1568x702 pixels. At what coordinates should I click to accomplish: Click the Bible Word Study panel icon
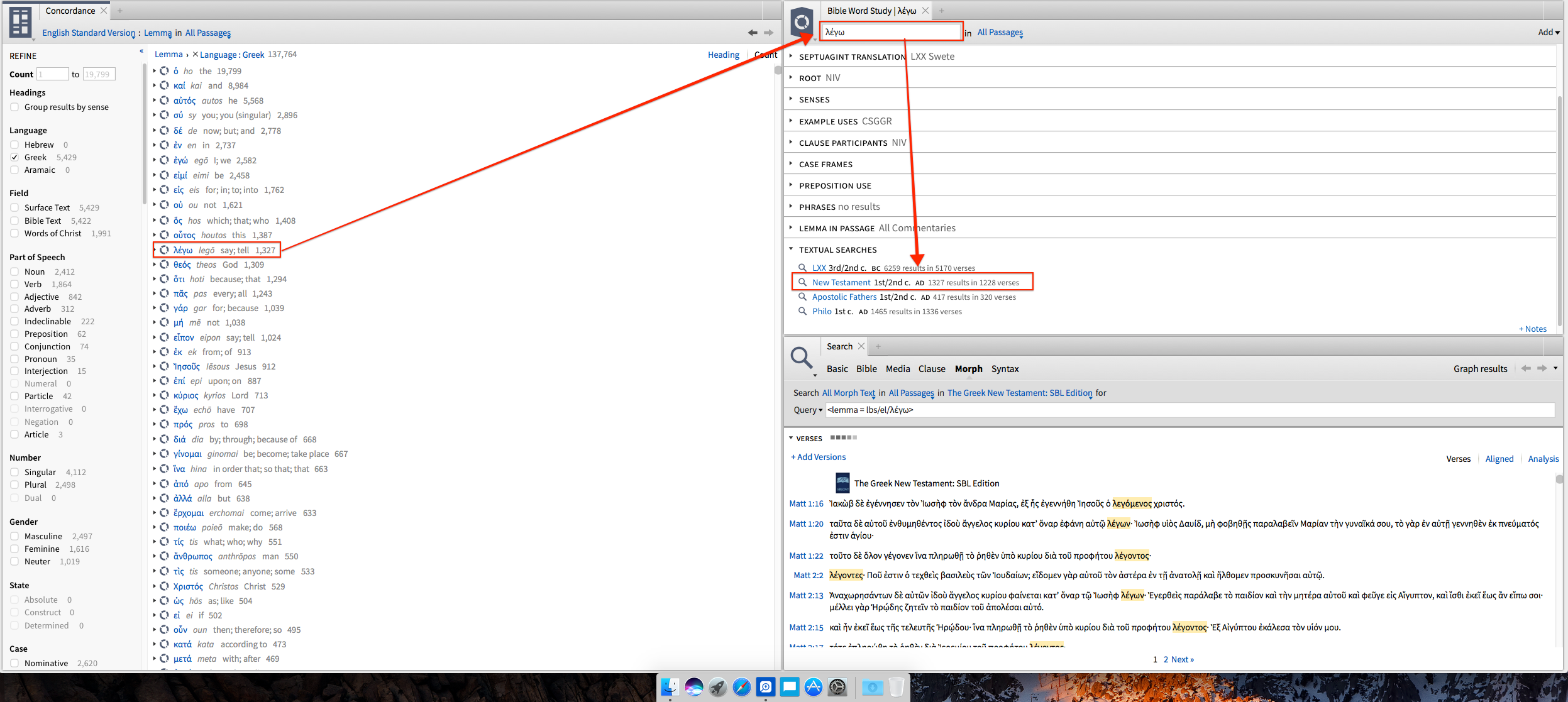pyautogui.click(x=802, y=23)
